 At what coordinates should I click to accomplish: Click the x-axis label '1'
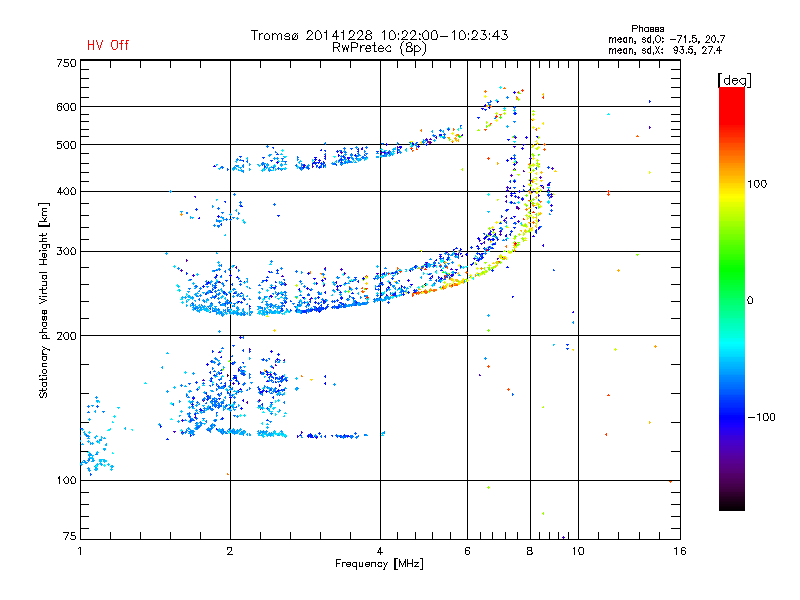[80, 551]
